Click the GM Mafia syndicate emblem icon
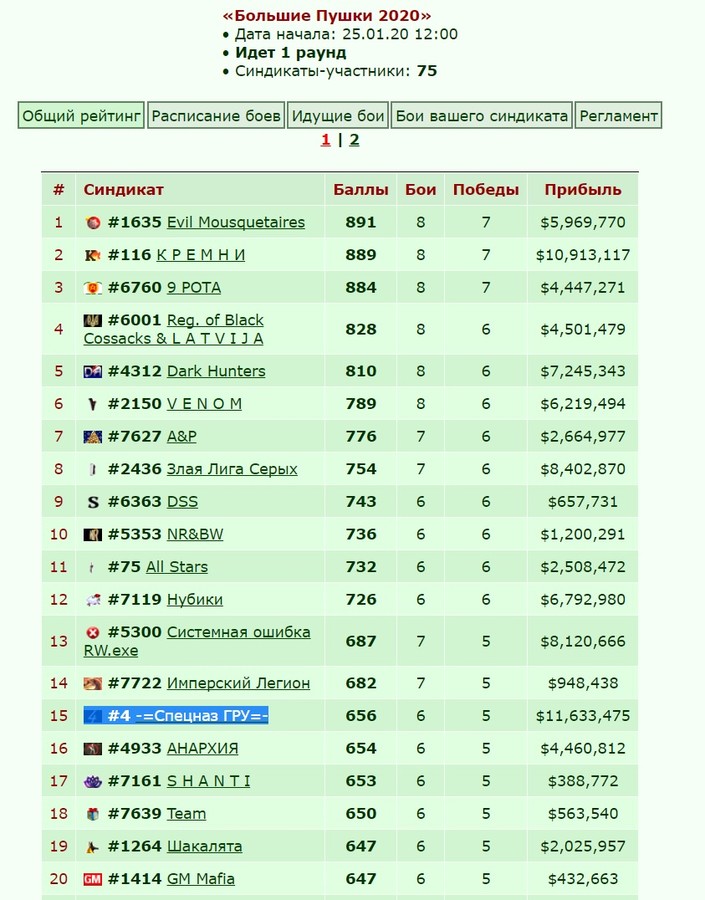Viewport: 705px width, 900px height. (x=92, y=879)
